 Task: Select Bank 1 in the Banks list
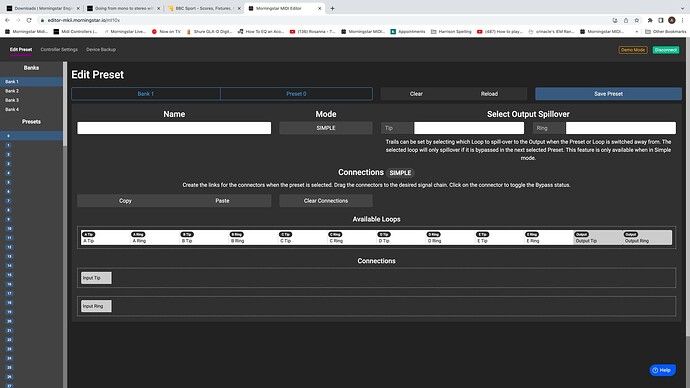point(31,82)
